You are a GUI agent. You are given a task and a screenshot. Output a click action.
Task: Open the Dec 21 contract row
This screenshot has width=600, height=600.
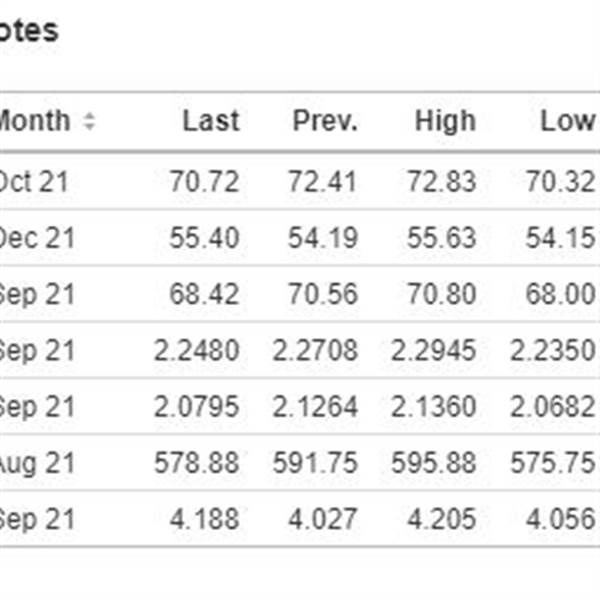click(x=300, y=237)
